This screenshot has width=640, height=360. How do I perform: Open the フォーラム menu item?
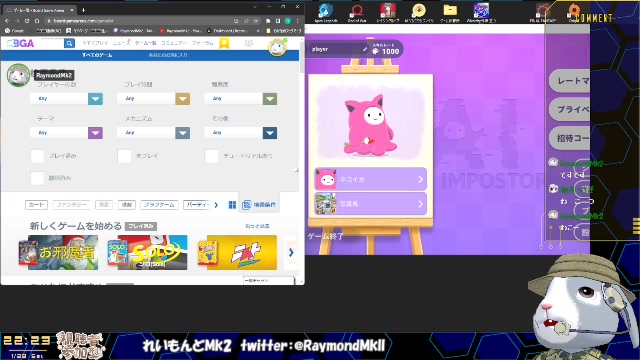click(x=203, y=43)
